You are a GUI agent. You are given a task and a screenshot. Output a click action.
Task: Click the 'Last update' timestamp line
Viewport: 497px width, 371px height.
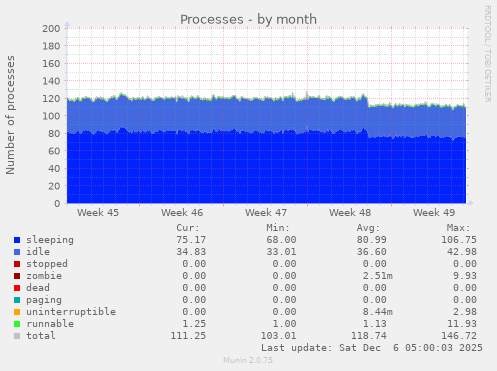(372, 348)
